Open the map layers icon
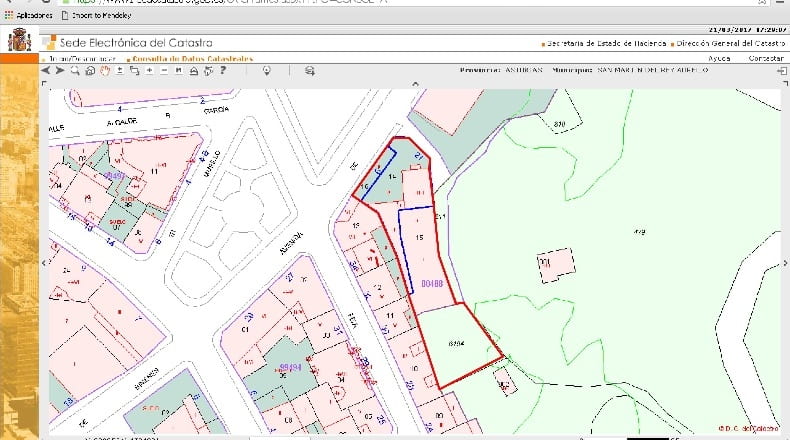 click(309, 71)
